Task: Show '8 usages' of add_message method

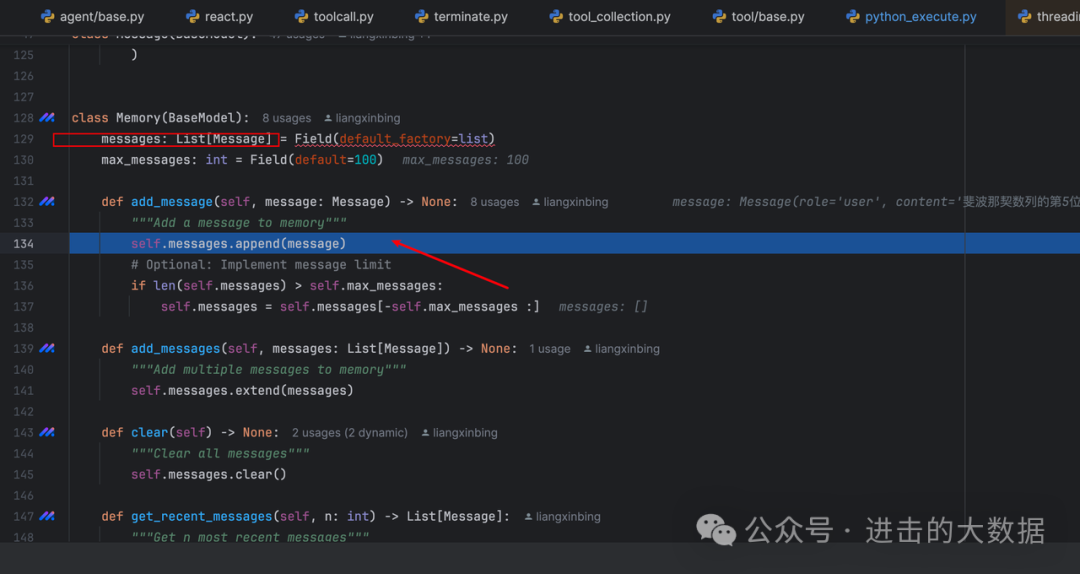Action: point(495,203)
